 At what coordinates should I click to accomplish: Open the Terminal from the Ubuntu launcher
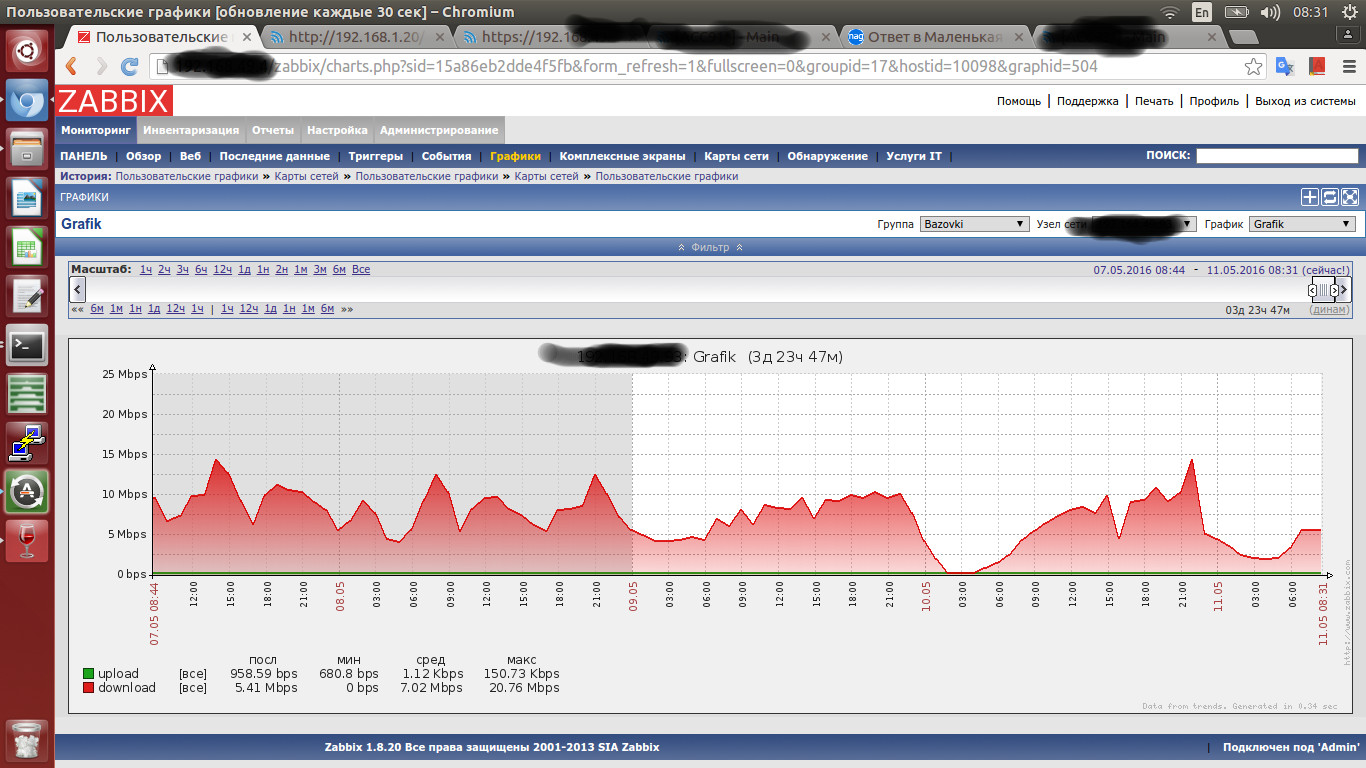pyautogui.click(x=27, y=345)
